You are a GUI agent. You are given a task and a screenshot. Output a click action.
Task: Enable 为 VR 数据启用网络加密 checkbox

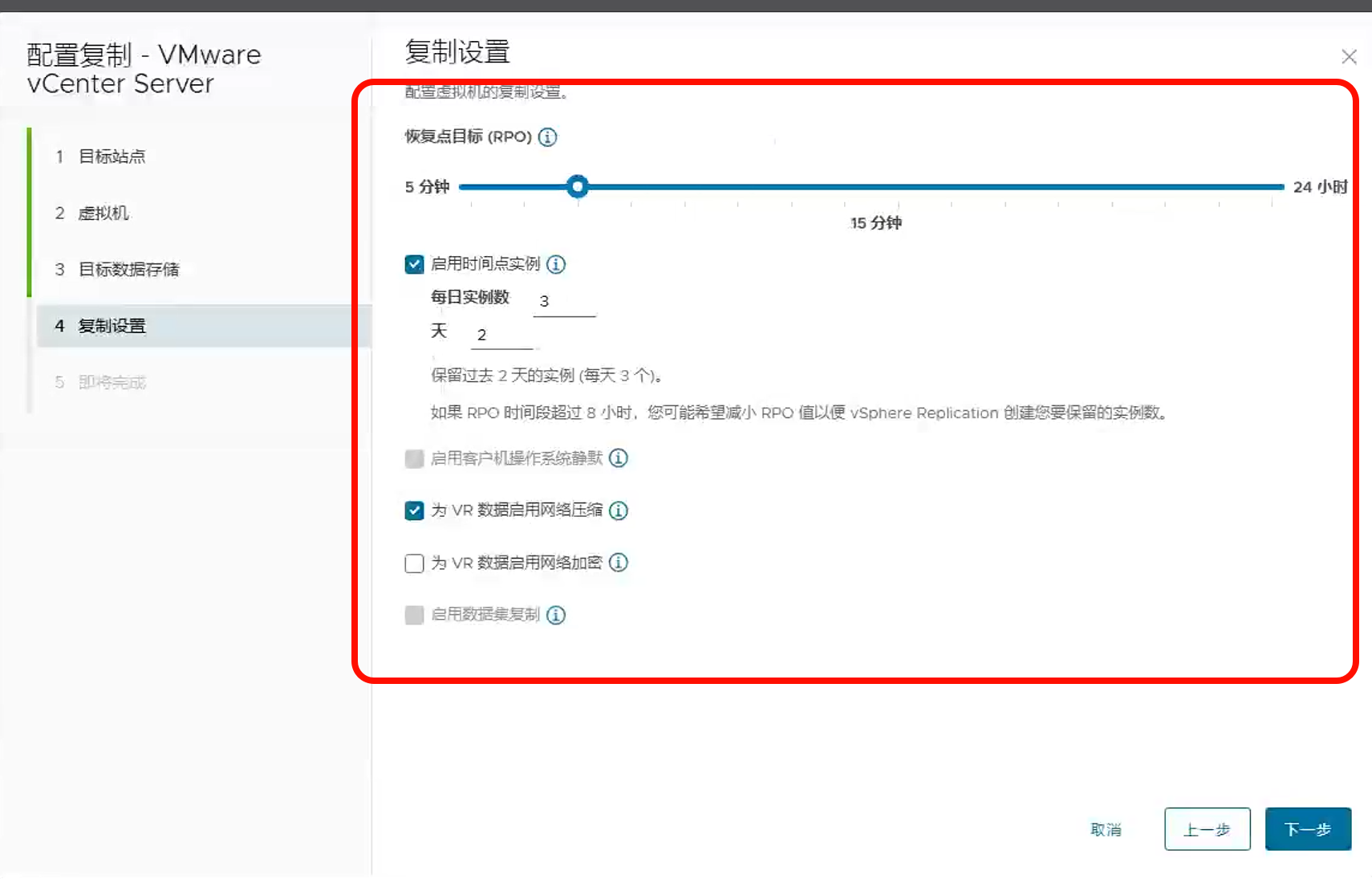tap(414, 564)
